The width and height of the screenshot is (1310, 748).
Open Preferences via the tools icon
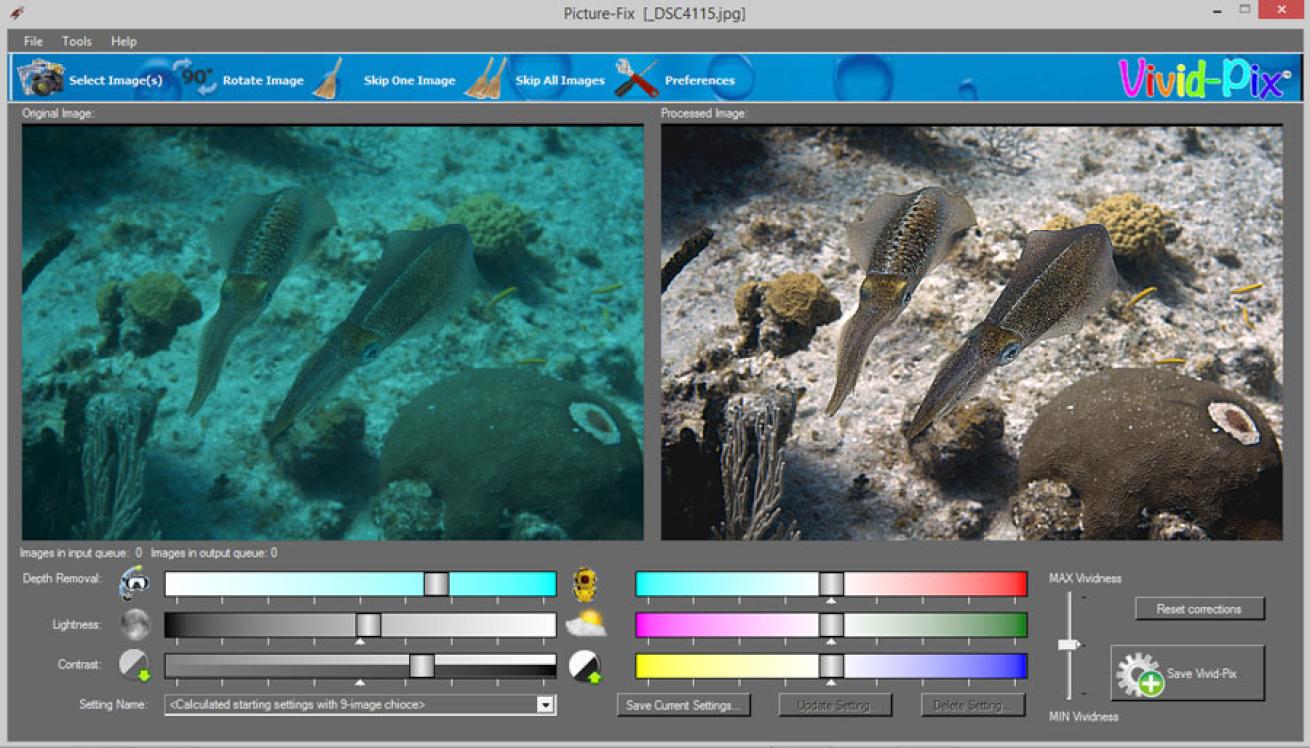(x=636, y=78)
